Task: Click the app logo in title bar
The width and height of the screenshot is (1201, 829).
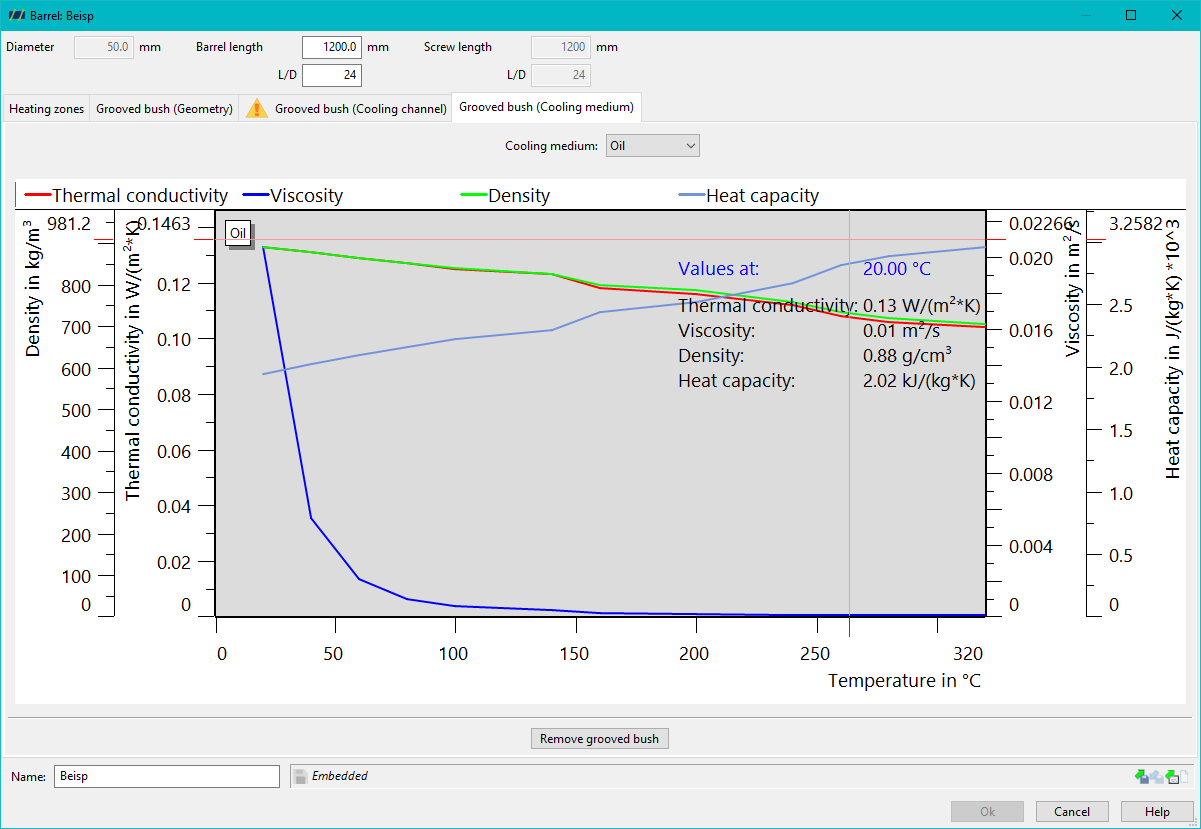Action: pyautogui.click(x=15, y=15)
